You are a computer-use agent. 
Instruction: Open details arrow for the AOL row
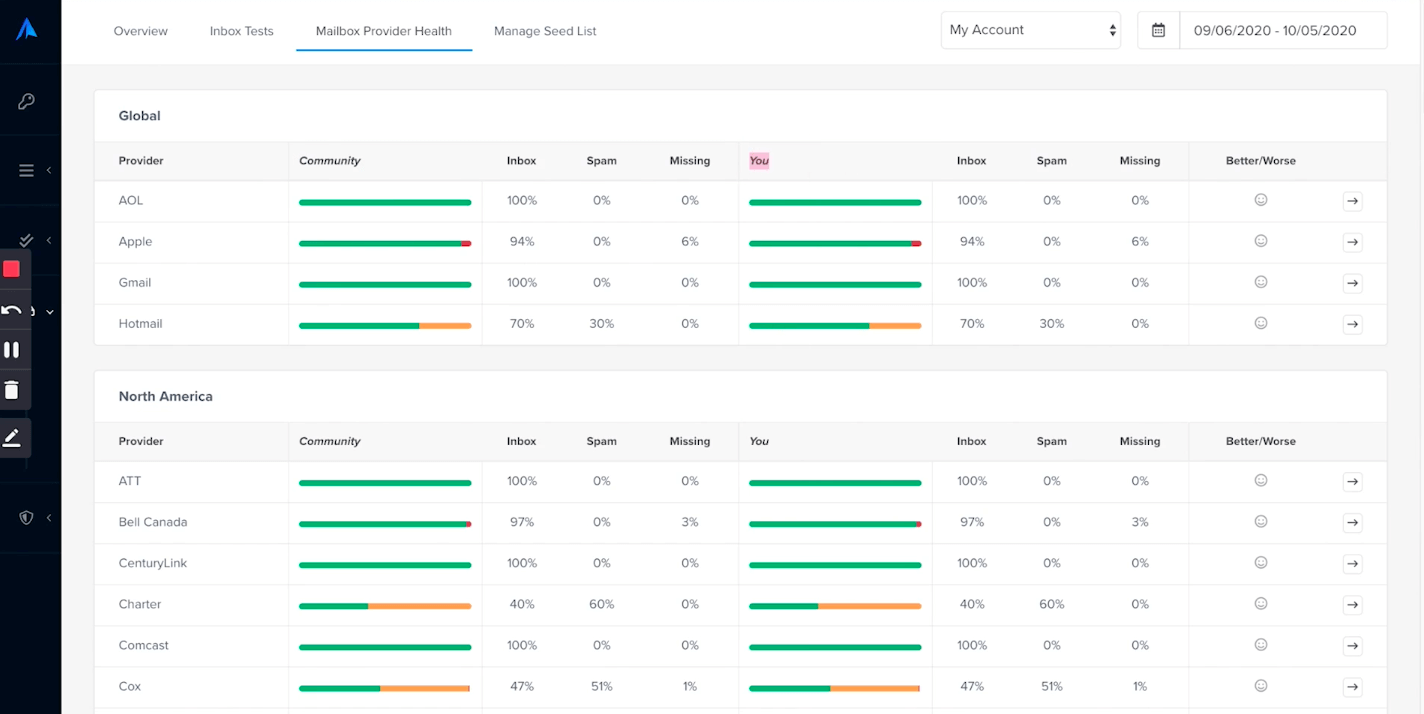[1352, 201]
